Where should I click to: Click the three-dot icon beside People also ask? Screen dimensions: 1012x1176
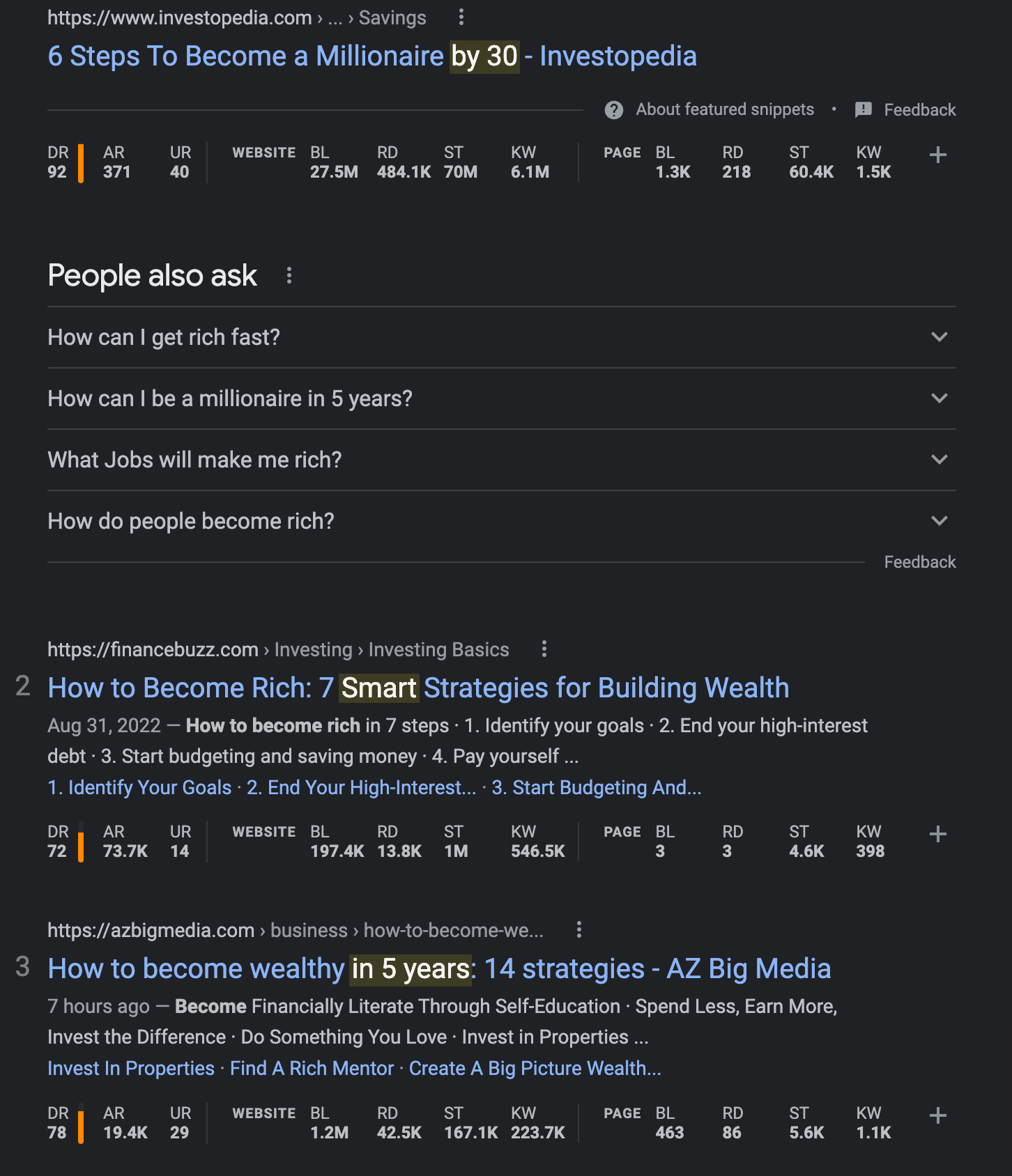tap(289, 276)
